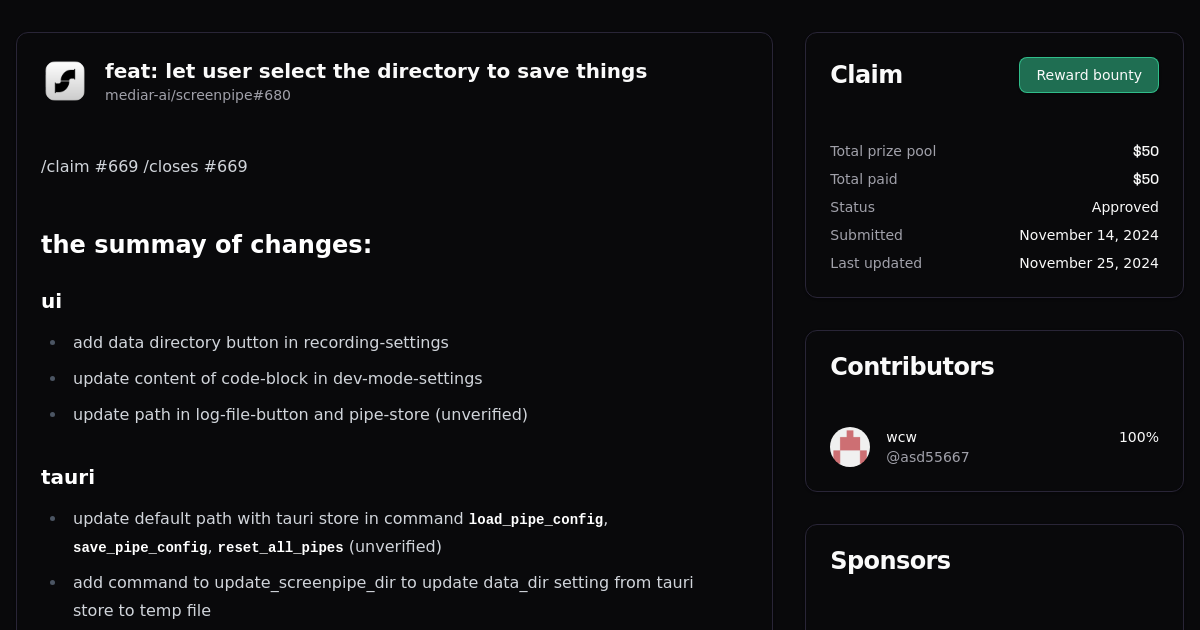The height and width of the screenshot is (630, 1200).
Task: Click the @asd55667 username
Action: [927, 457]
